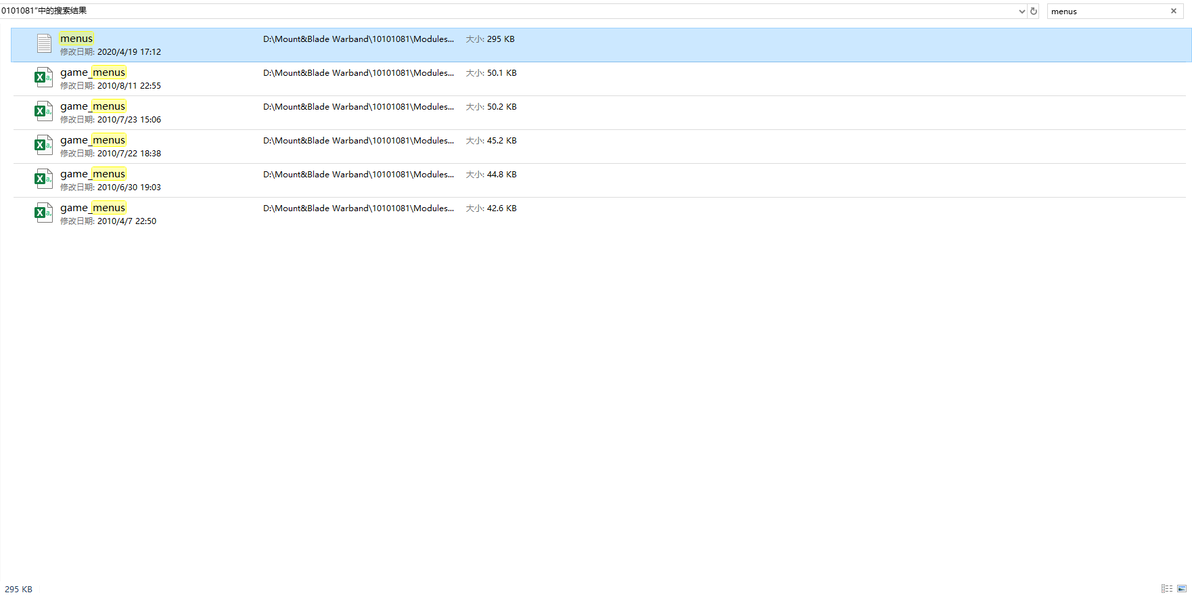Select Excel icon of game_menus dated 2010/4/7
Image resolution: width=1192 pixels, height=597 pixels.
pyautogui.click(x=44, y=213)
